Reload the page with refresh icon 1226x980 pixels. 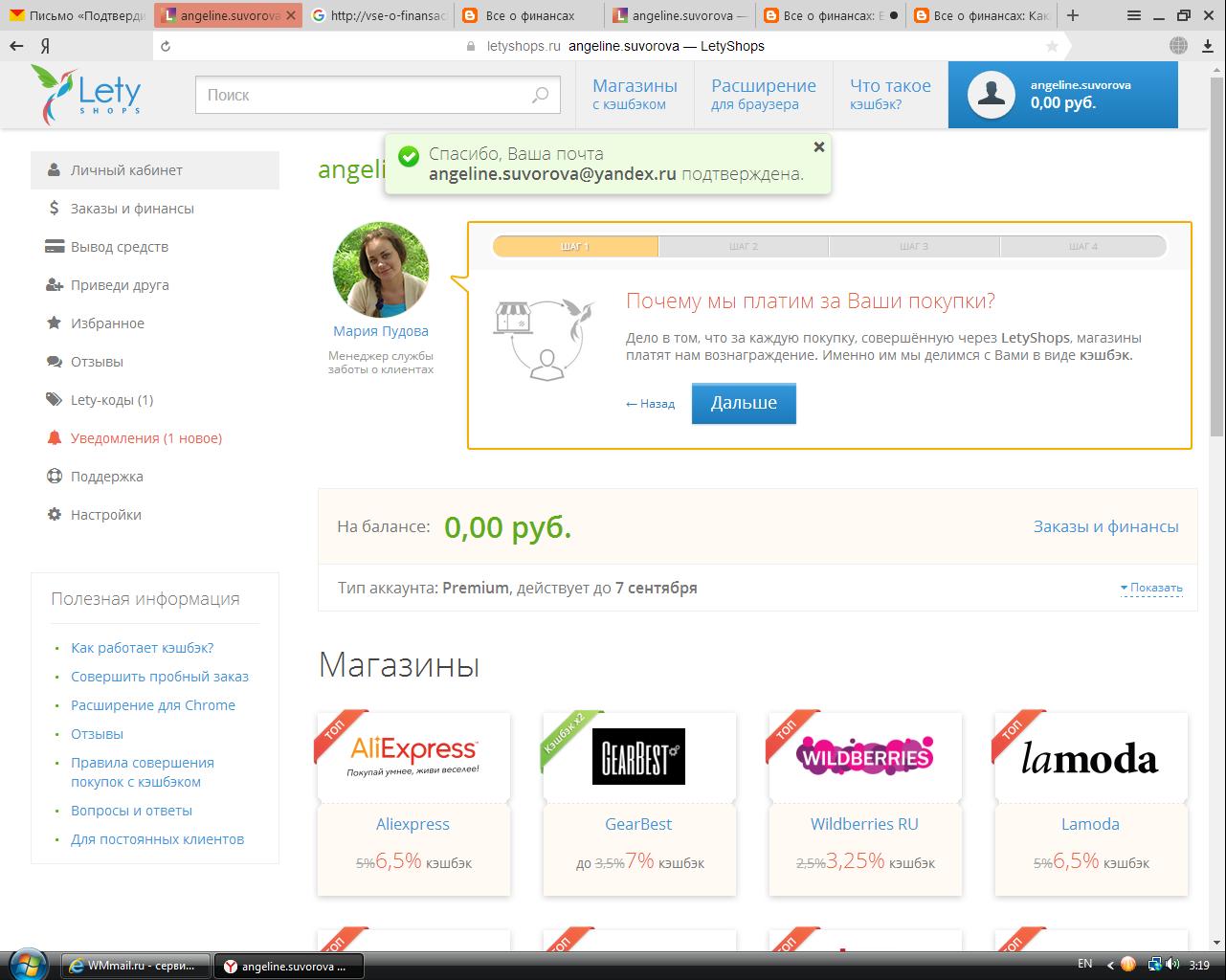coord(166,46)
